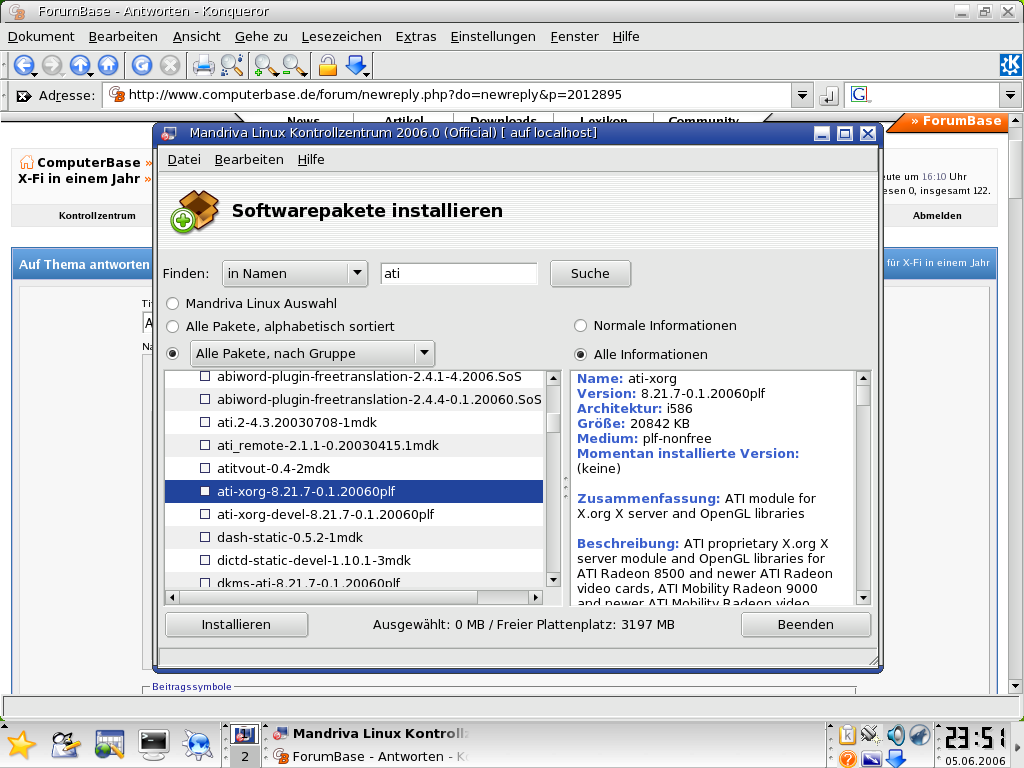Click the KDE gear logo in Konqueror
Viewport: 1024px width, 768px height.
[1010, 65]
